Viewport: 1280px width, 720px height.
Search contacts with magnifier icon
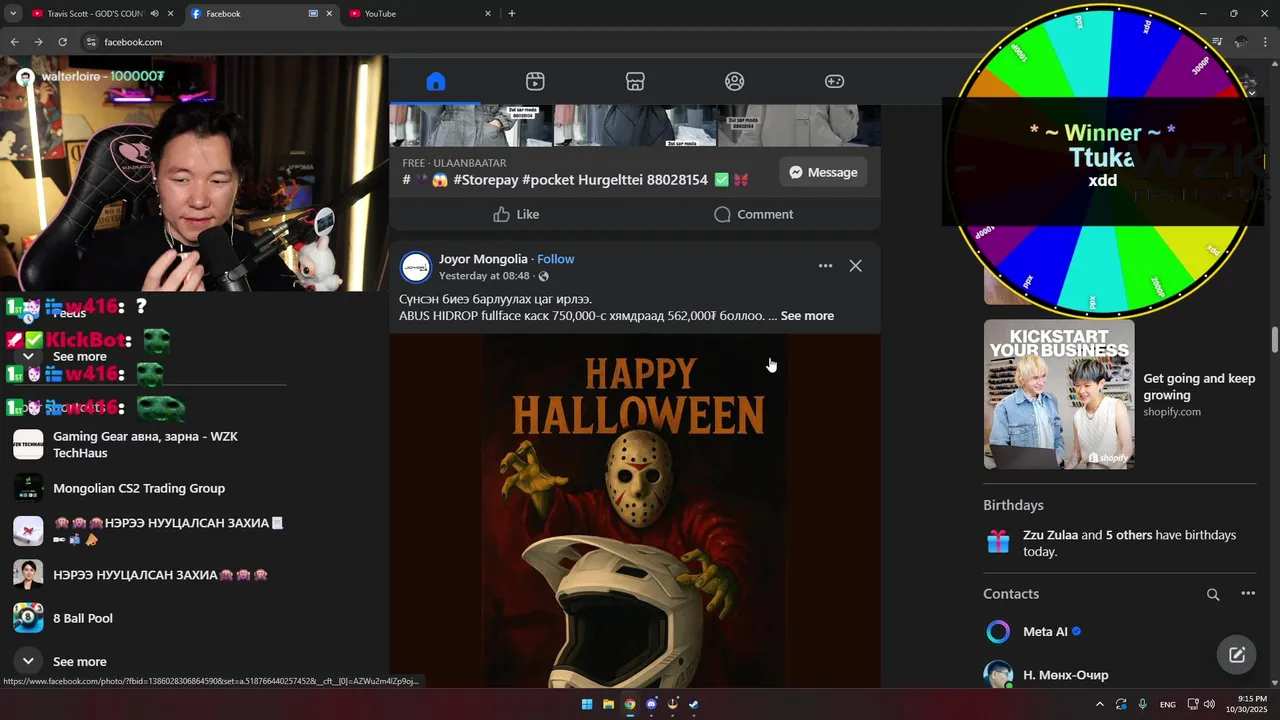coord(1213,594)
